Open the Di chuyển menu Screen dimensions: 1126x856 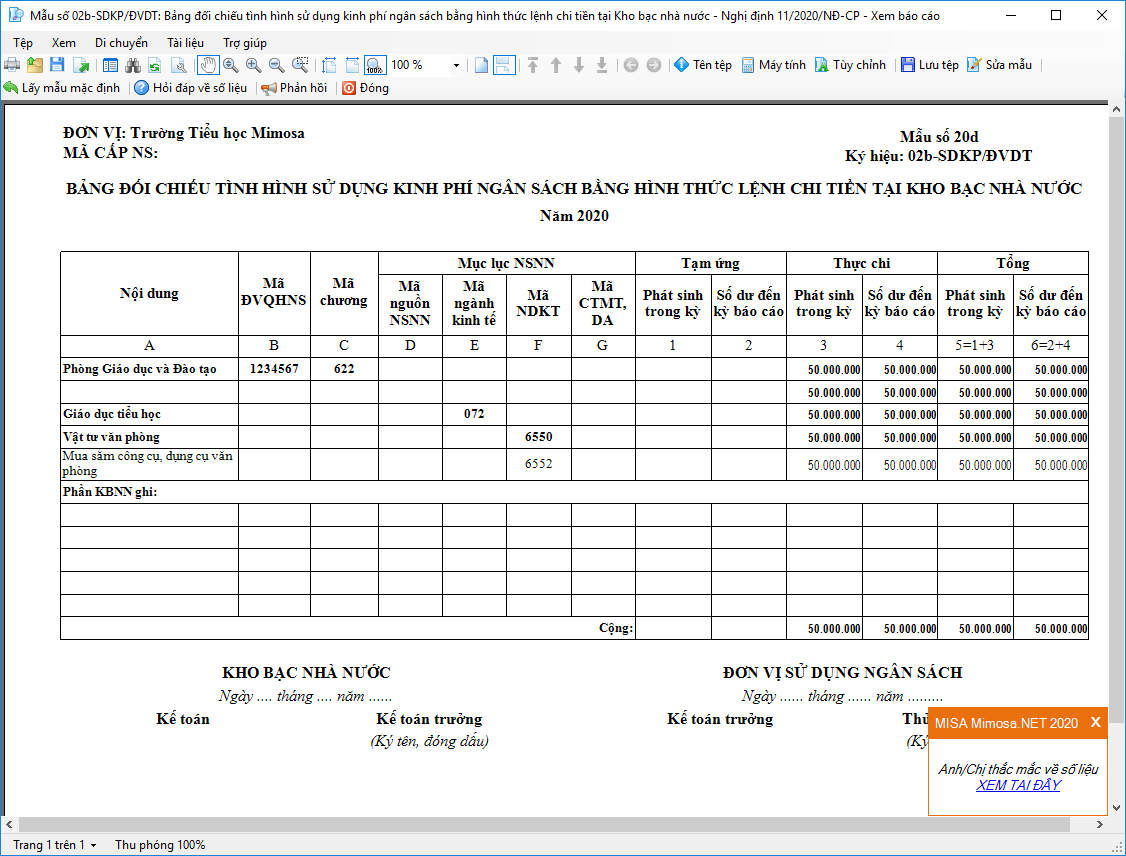click(x=121, y=43)
